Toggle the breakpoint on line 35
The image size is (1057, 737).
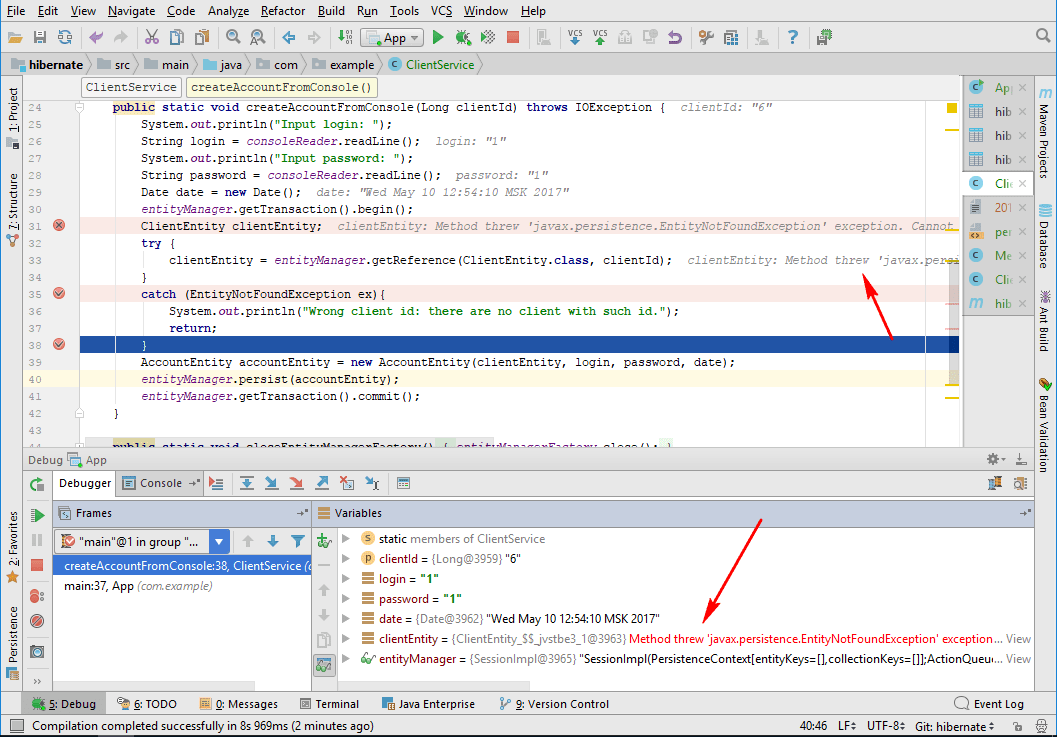click(x=58, y=294)
